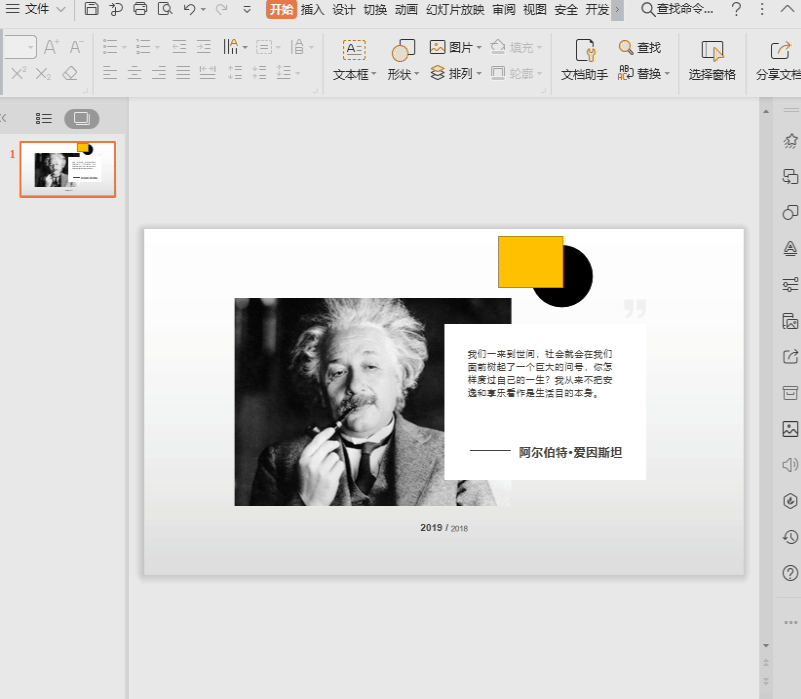
Task: Click the 分享文档 share document button
Action: (779, 60)
